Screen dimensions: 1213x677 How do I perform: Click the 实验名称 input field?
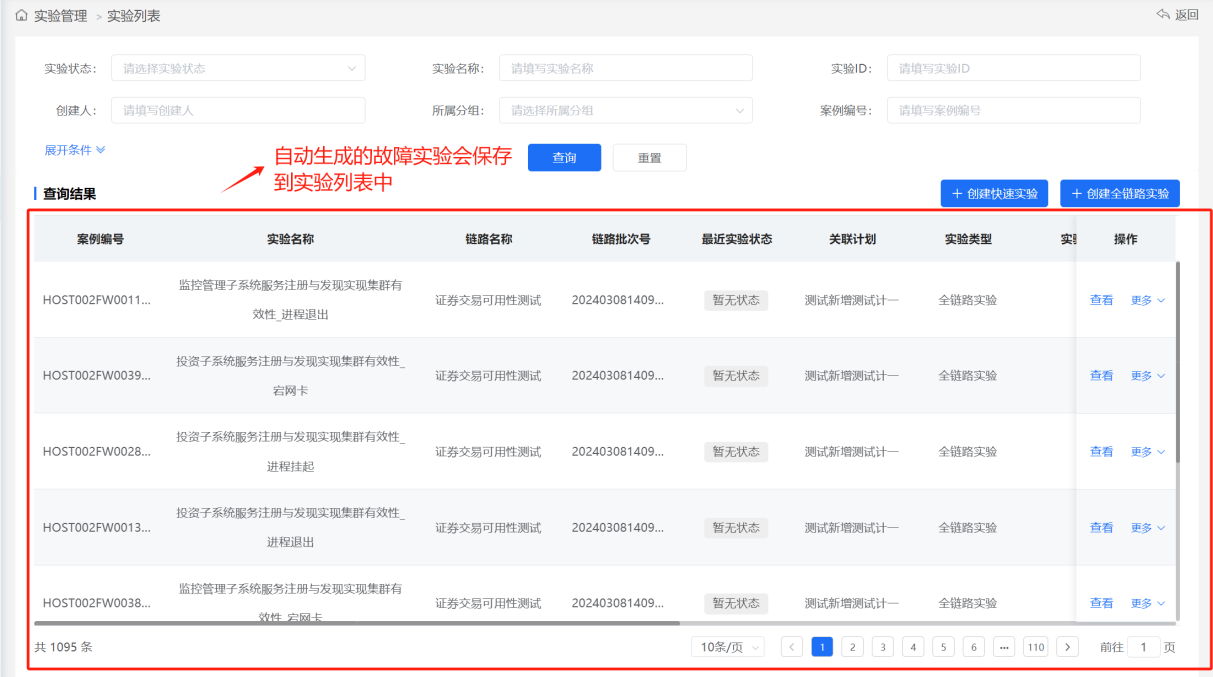(626, 68)
